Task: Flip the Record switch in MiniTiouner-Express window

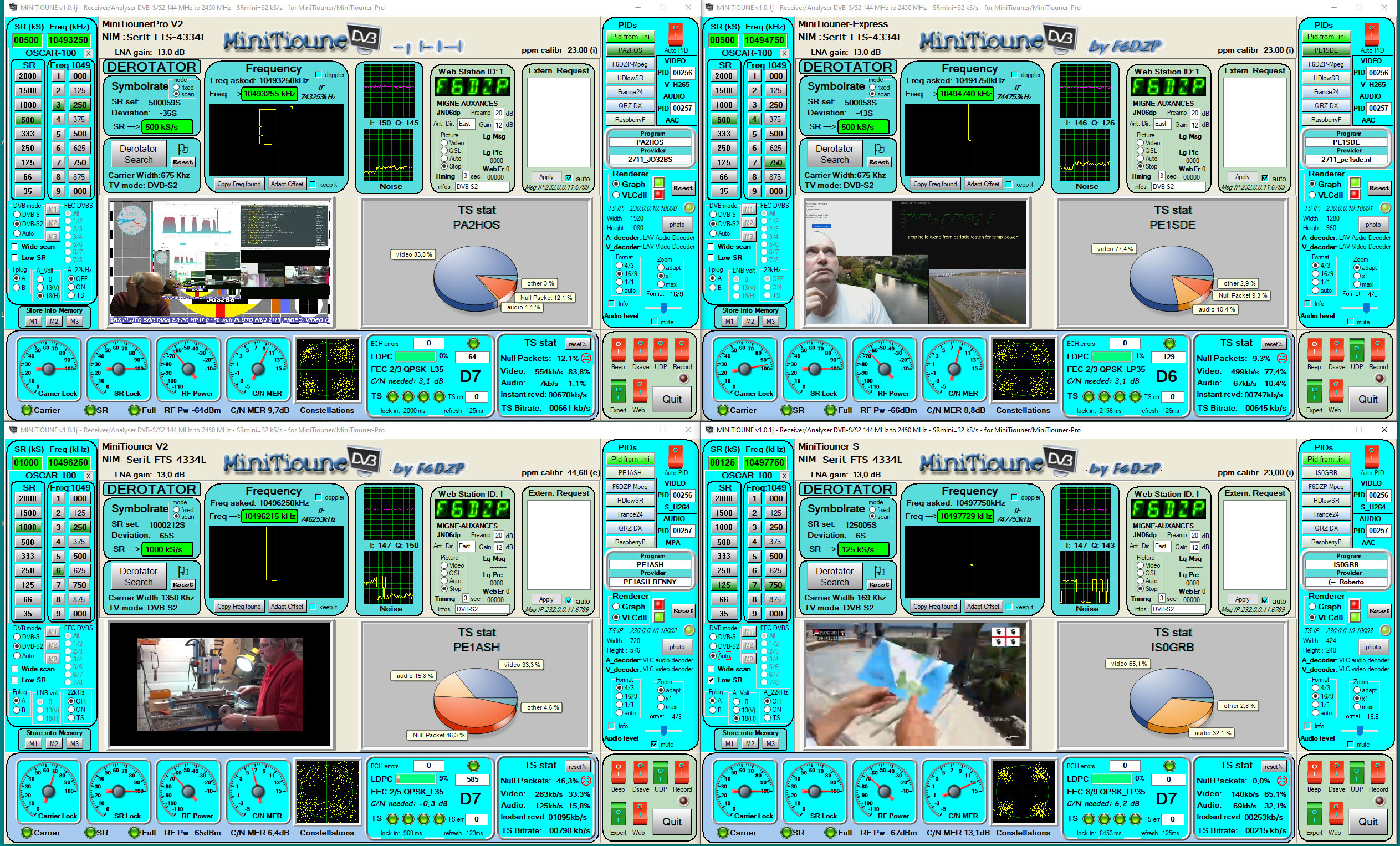Action: click(x=1378, y=350)
